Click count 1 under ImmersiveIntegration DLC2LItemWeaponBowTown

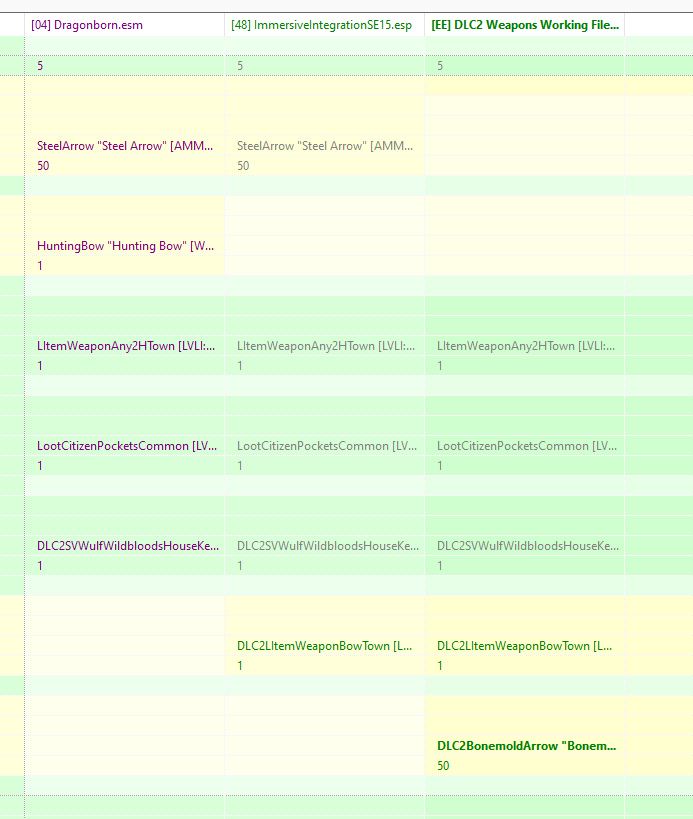pyautogui.click(x=240, y=666)
